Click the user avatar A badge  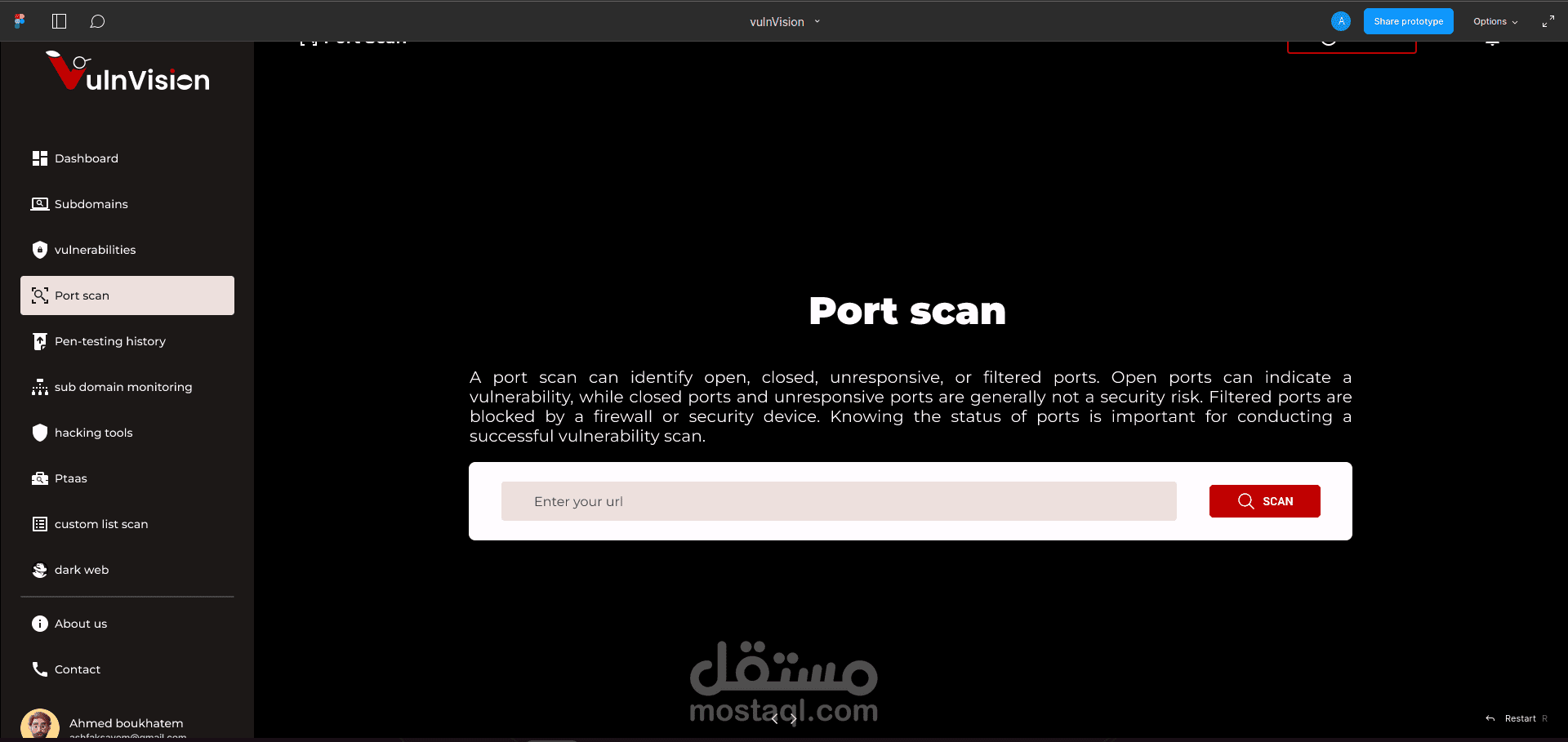pos(1340,21)
